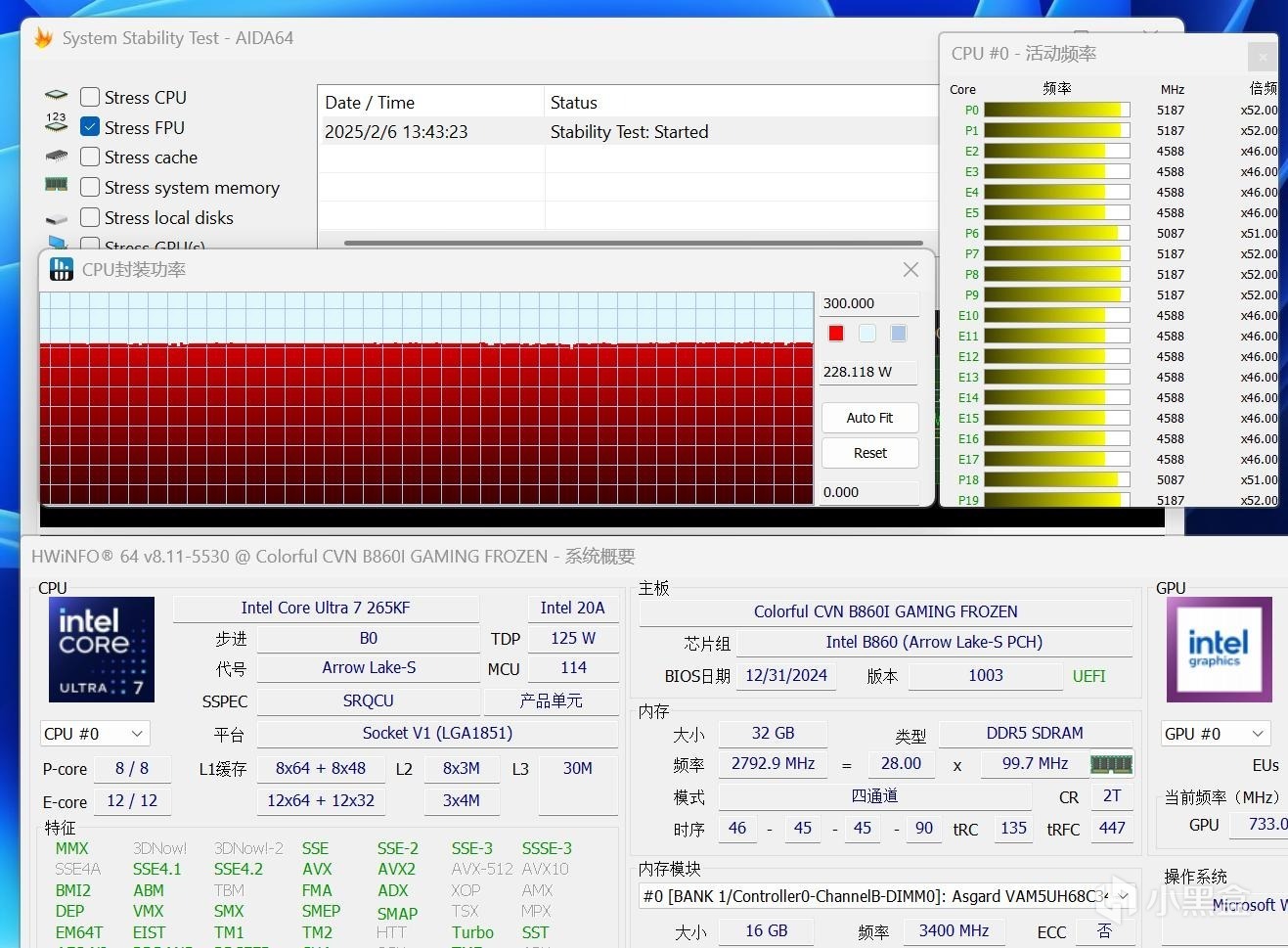
Task: Click the SRQCU SSPEC value
Action: [x=369, y=700]
